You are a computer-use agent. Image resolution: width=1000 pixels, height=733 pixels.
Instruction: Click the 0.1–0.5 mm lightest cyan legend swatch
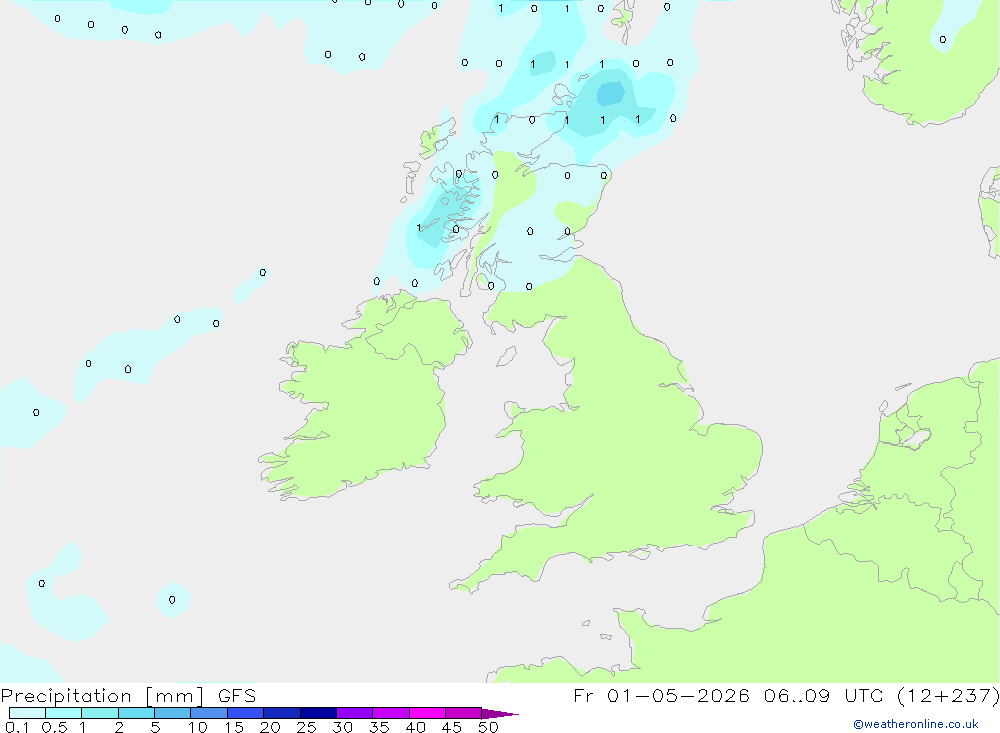pyautogui.click(x=27, y=713)
